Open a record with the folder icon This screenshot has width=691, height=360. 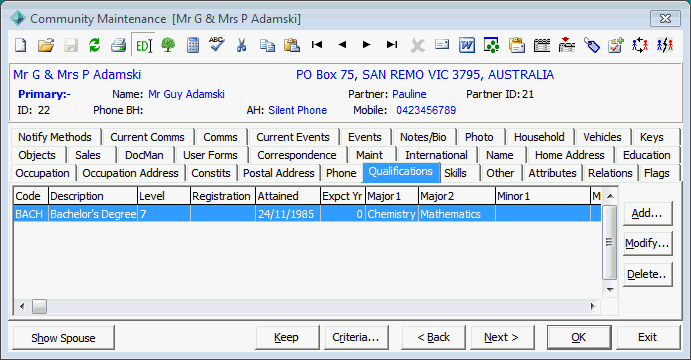45,45
